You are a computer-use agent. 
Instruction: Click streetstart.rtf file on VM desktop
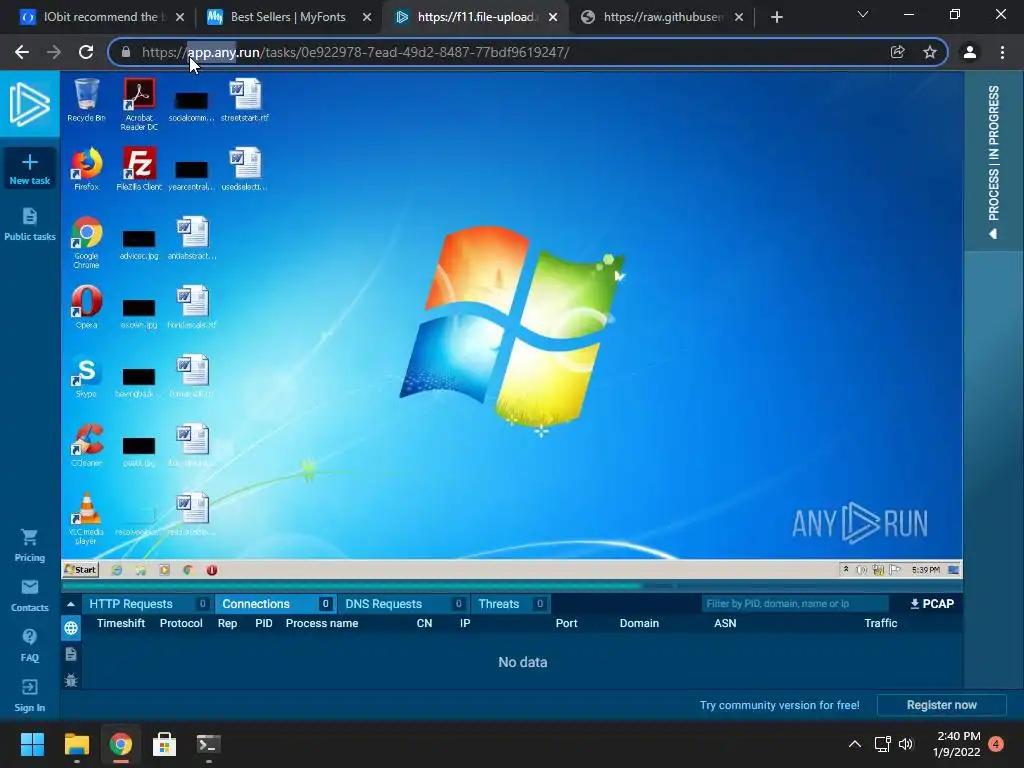pos(245,100)
